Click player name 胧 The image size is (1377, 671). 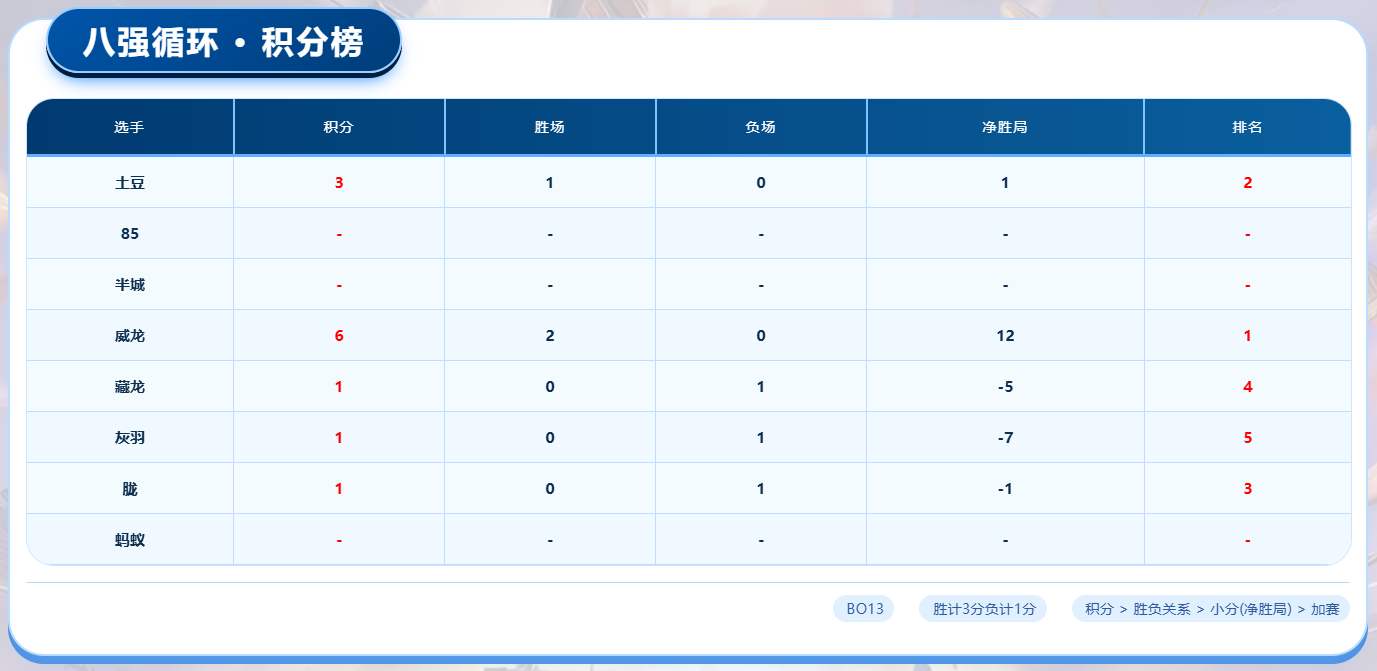[x=130, y=489]
